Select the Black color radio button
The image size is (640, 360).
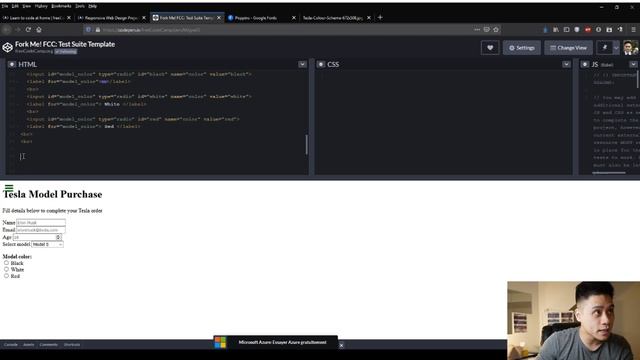(x=6, y=263)
